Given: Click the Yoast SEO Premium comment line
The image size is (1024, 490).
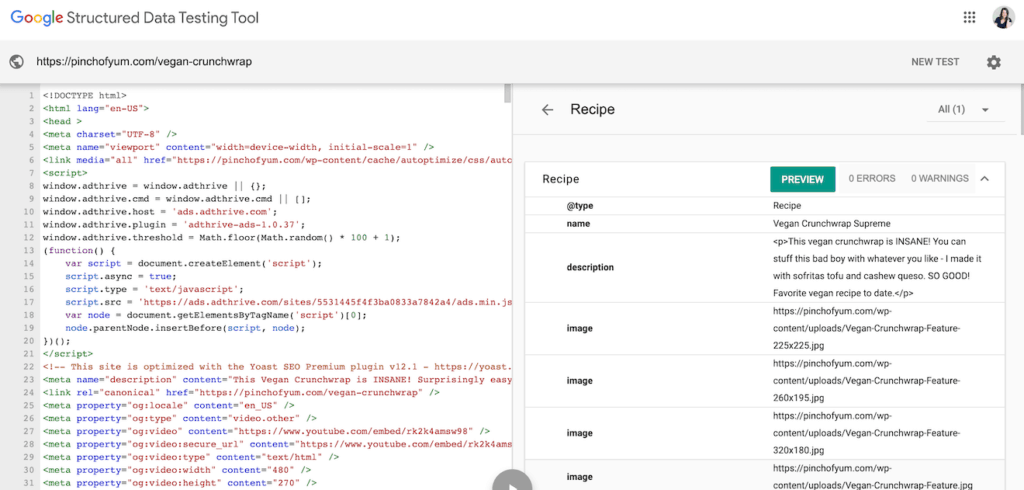Looking at the screenshot, I should click(277, 367).
